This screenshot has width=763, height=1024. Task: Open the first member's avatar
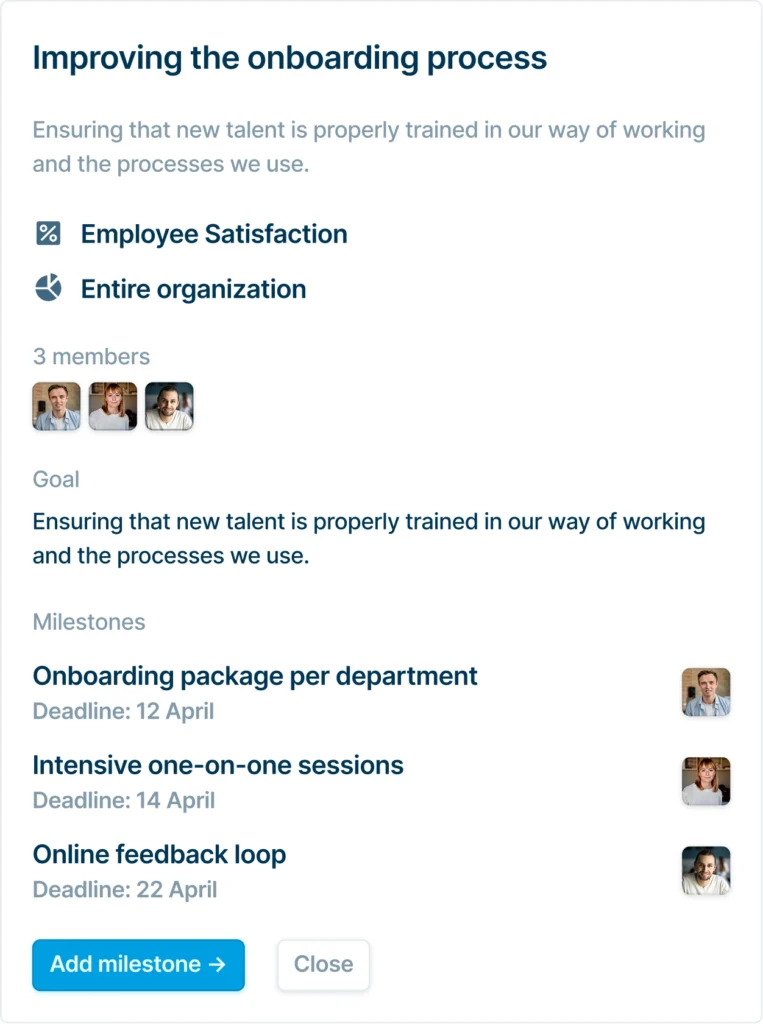click(56, 406)
